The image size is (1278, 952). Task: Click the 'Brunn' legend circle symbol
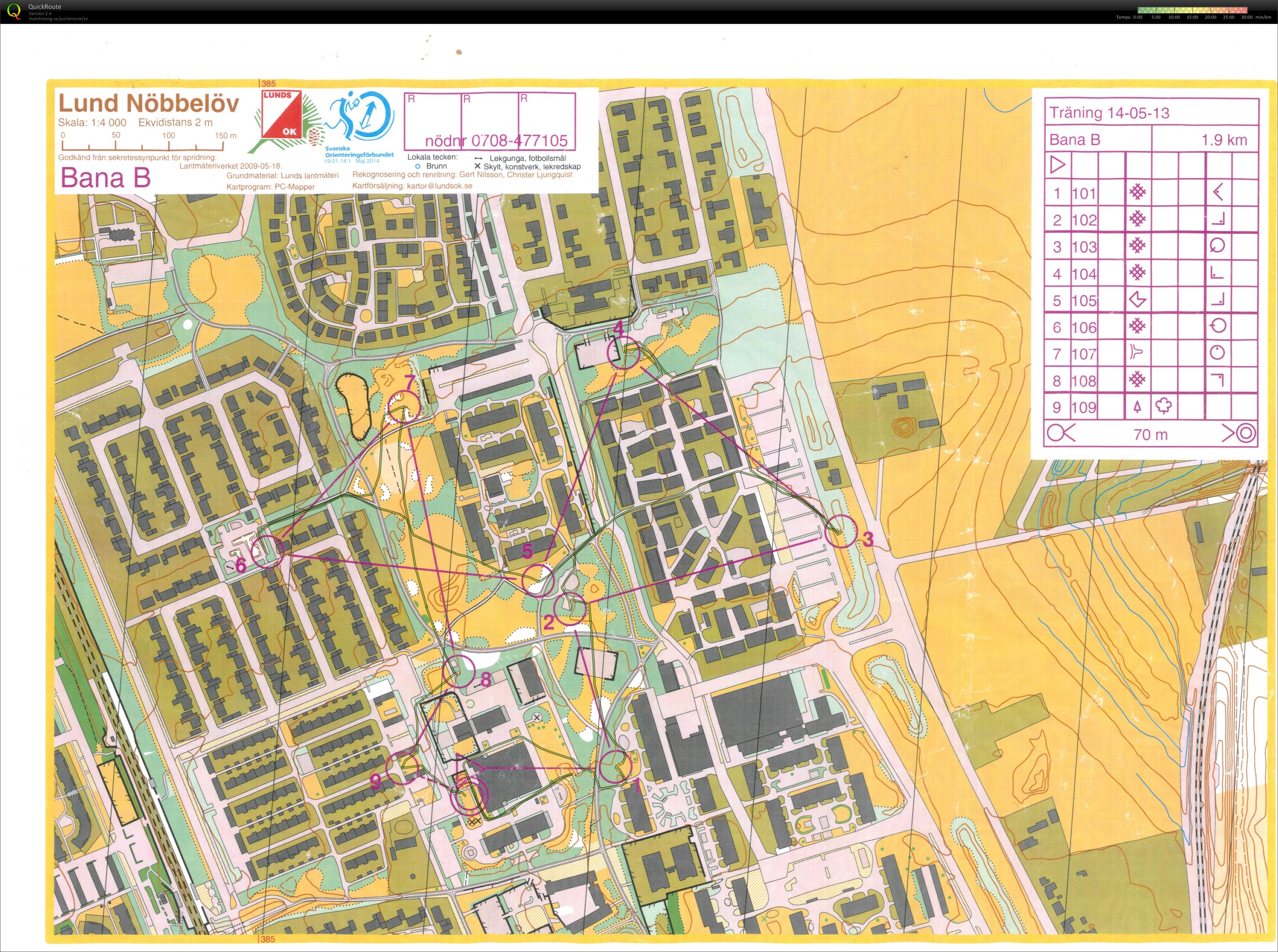pos(417,166)
